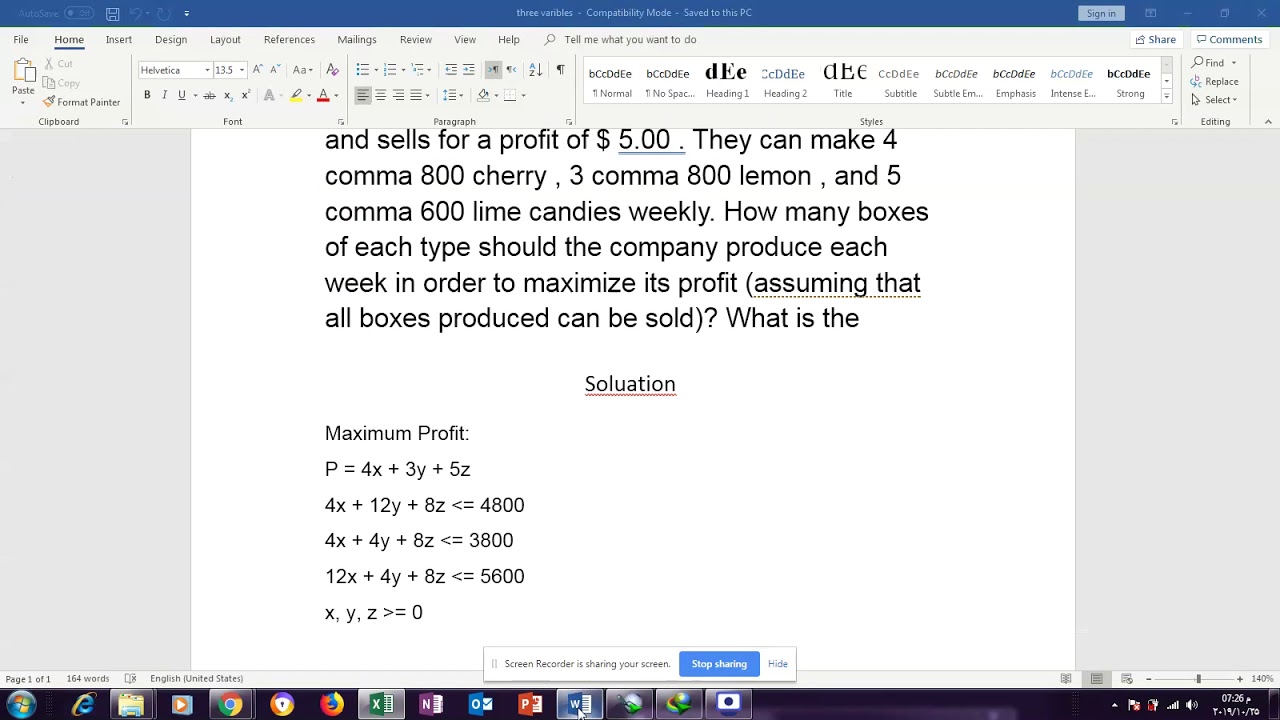Expand the bullets list dropdown arrow
1280x720 pixels.
click(374, 70)
